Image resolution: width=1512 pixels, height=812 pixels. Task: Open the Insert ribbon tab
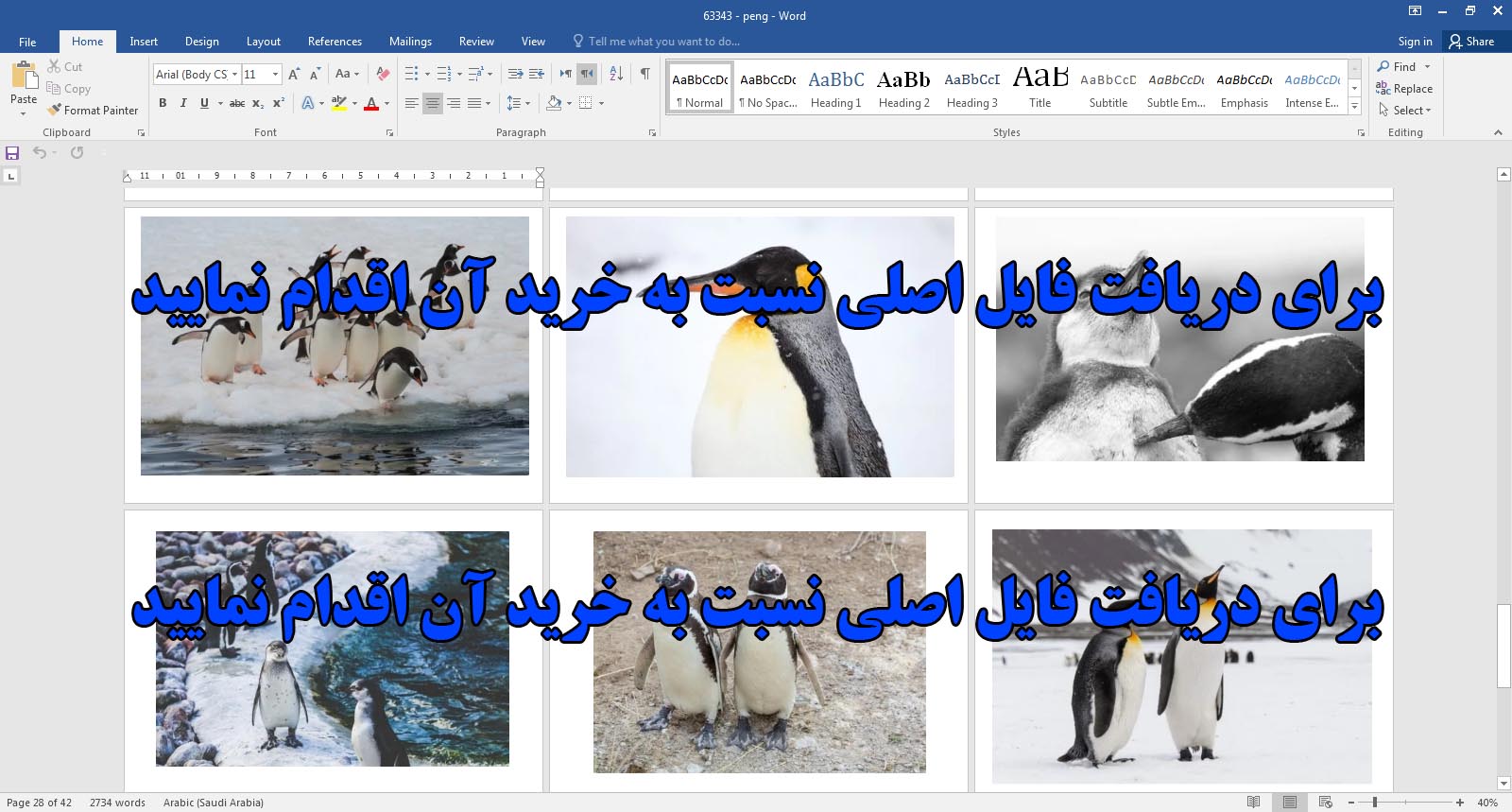click(x=144, y=42)
